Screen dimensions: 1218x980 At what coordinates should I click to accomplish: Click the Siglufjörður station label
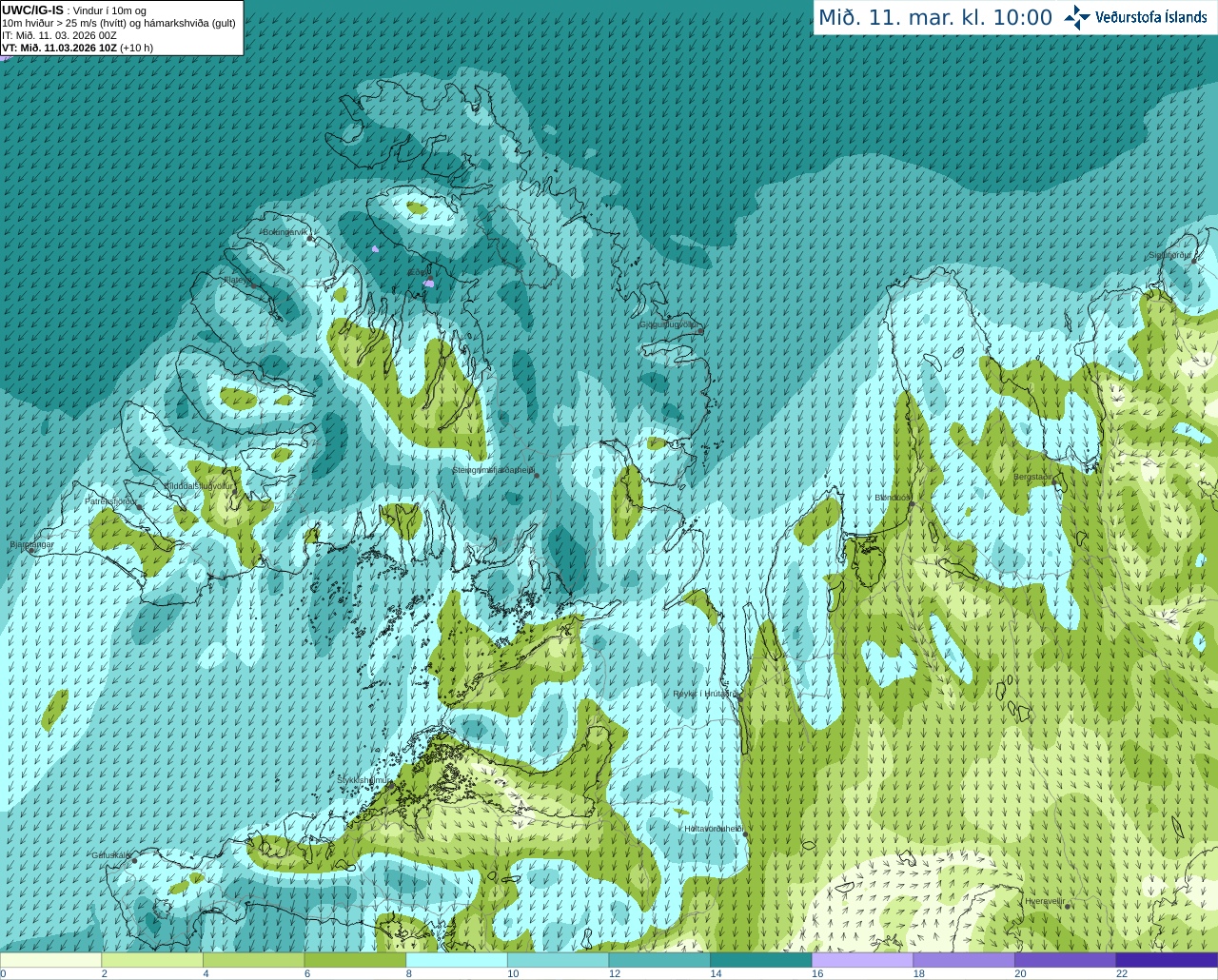(x=1169, y=255)
